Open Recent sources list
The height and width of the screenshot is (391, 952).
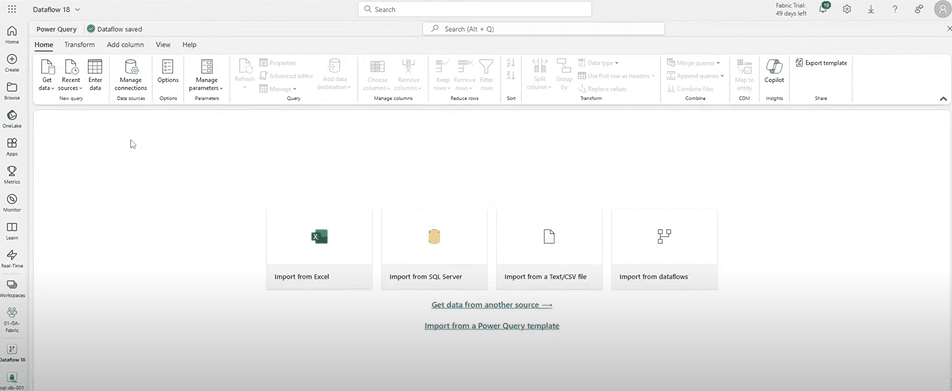[x=70, y=75]
